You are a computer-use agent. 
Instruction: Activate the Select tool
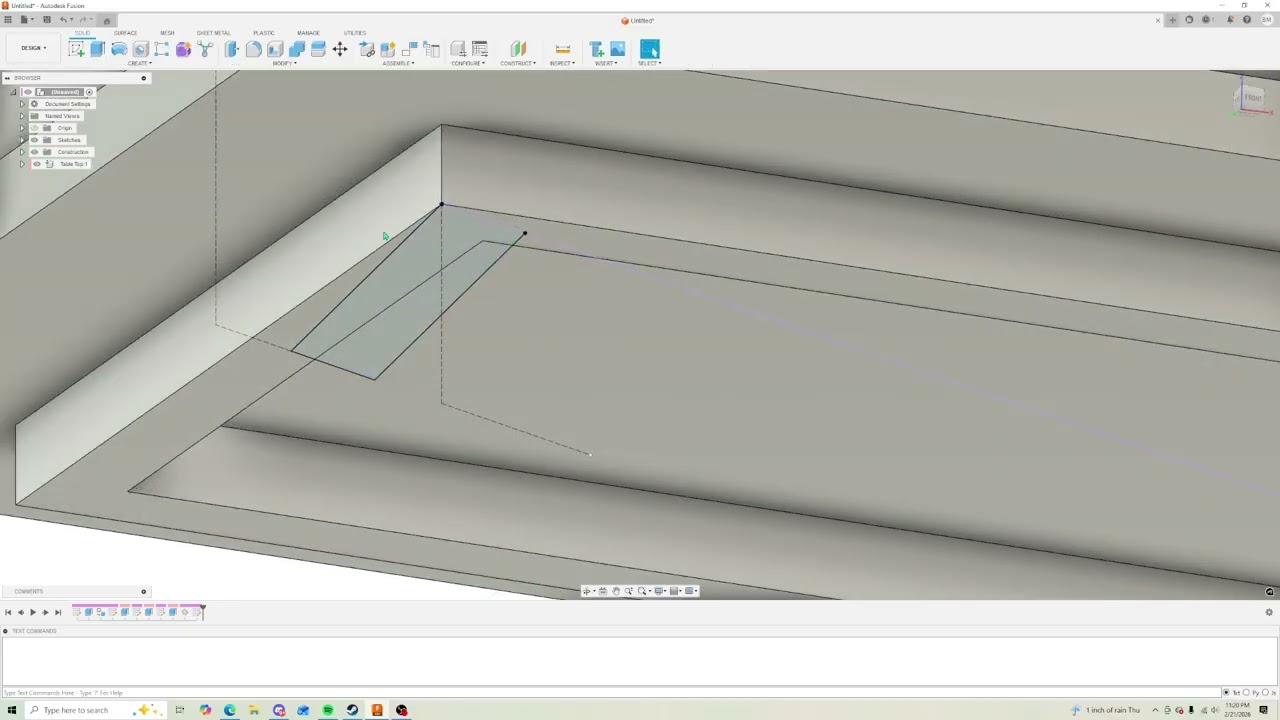(x=650, y=49)
